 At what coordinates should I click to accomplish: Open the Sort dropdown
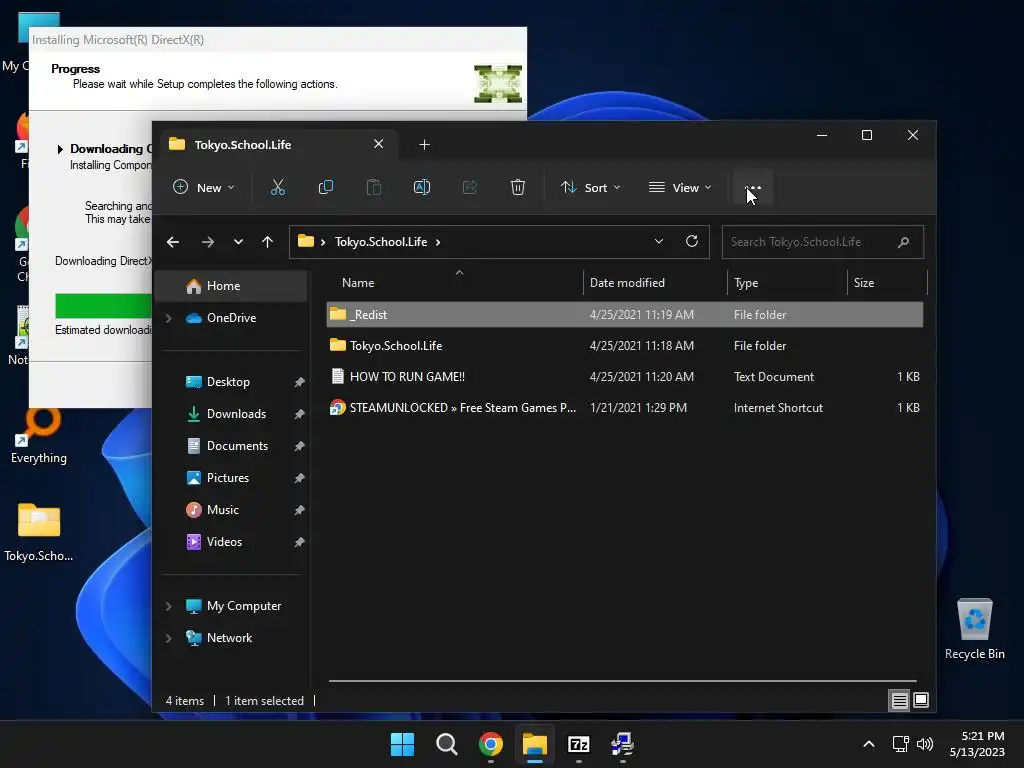590,187
